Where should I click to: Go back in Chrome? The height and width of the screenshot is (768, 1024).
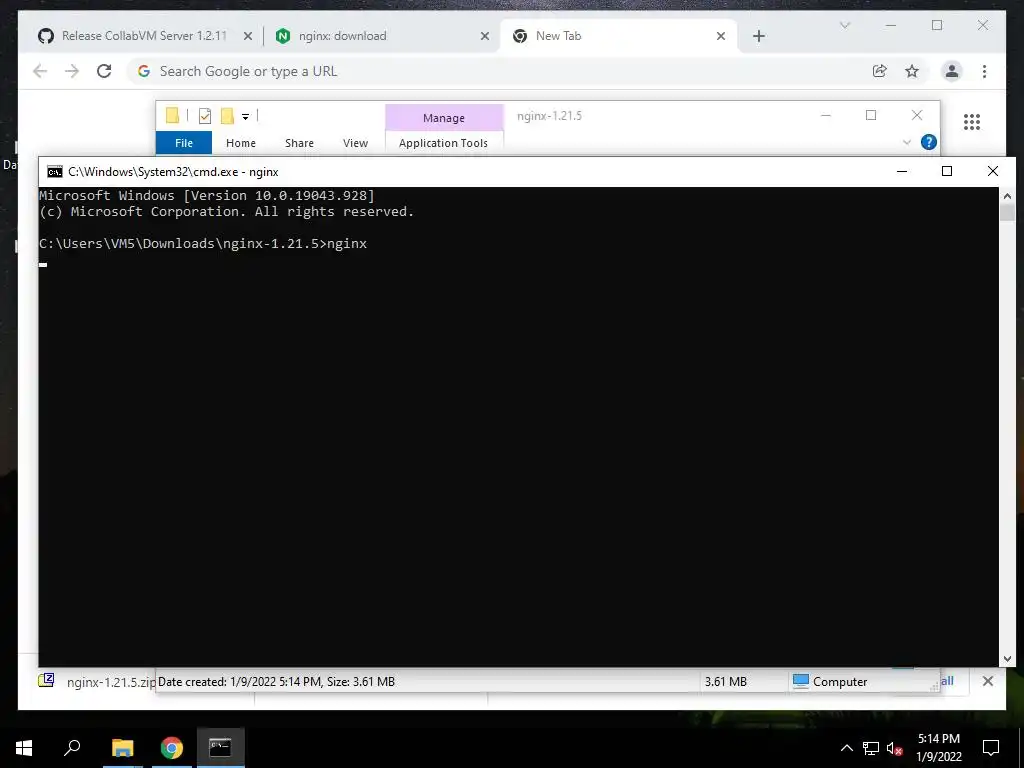[x=40, y=71]
